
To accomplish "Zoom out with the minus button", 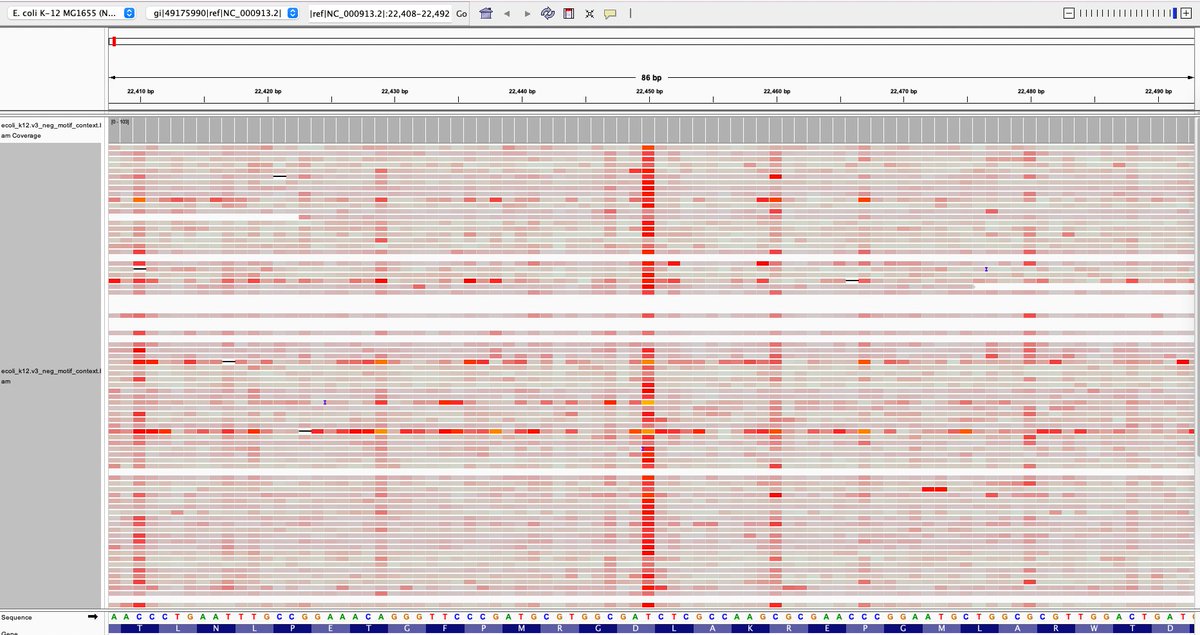I will pyautogui.click(x=1069, y=13).
